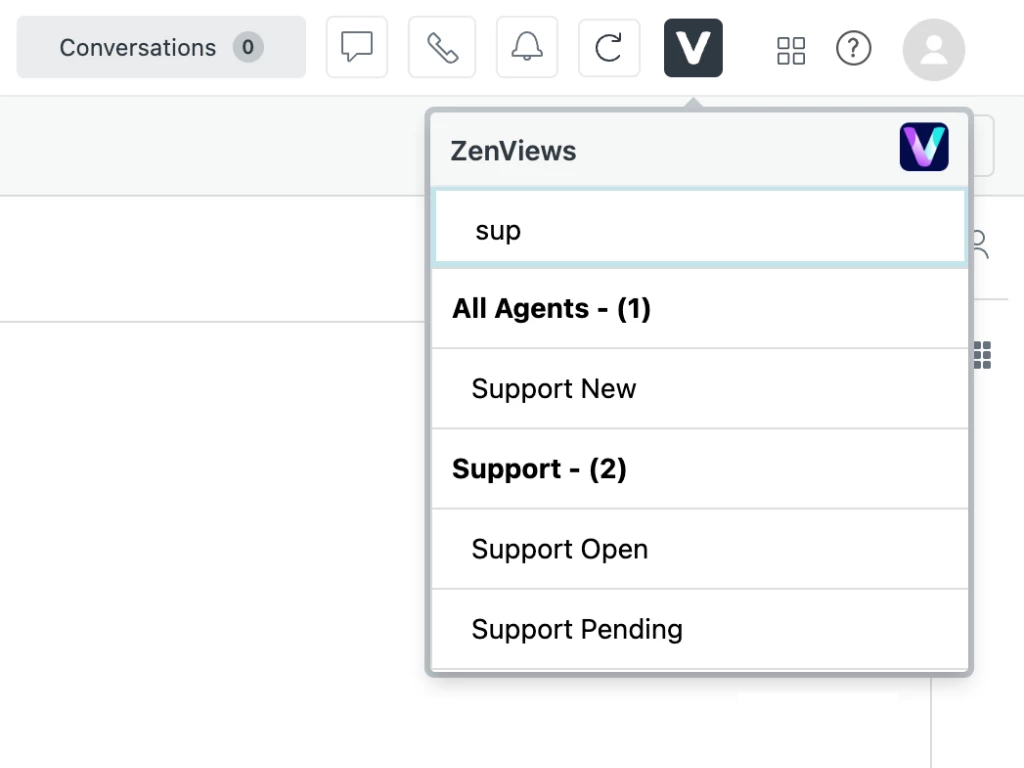Click the ZenViews title in popup header
Screen dimensions: 1024x768
tap(513, 151)
